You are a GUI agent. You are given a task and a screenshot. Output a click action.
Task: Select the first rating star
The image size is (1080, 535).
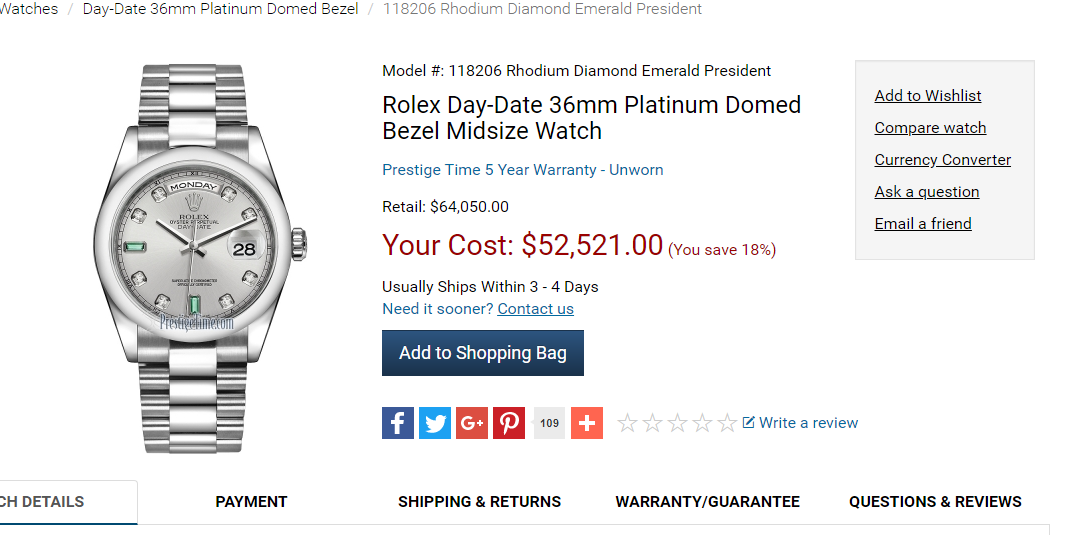tap(627, 423)
